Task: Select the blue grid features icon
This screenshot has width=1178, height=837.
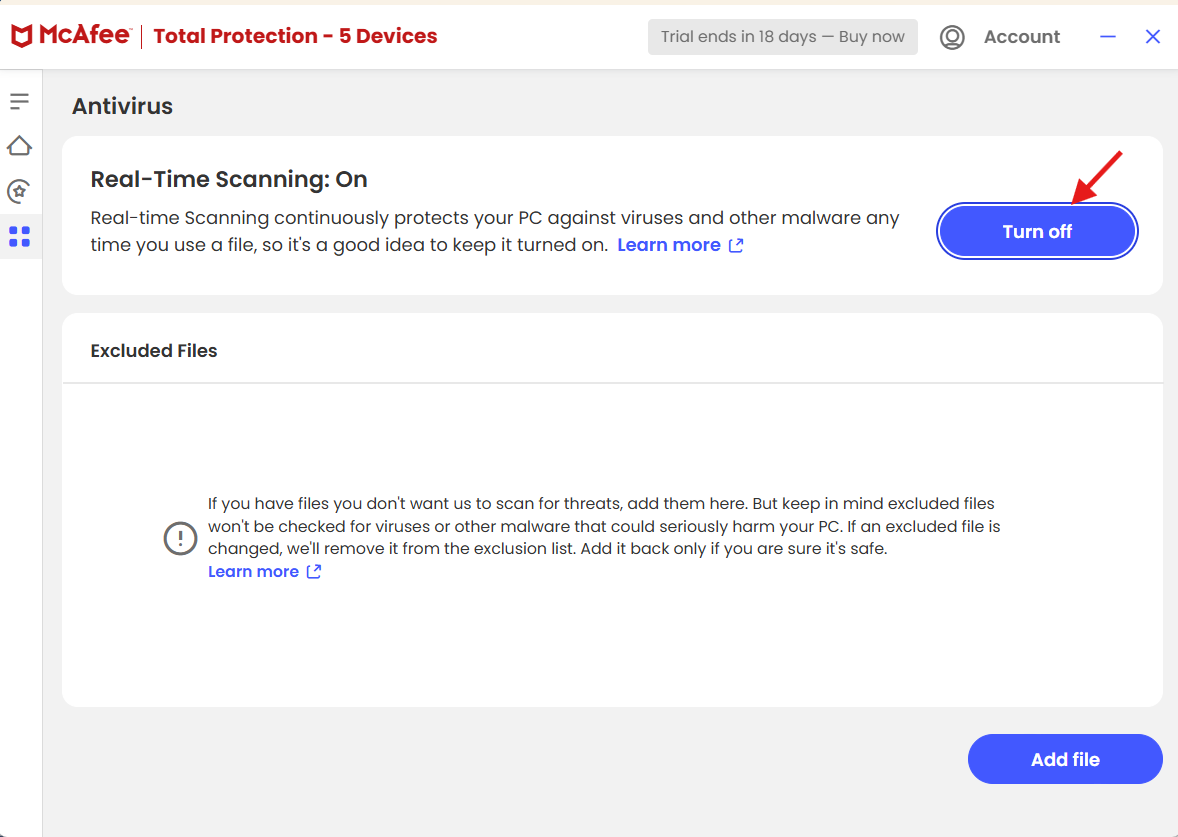Action: 20,237
